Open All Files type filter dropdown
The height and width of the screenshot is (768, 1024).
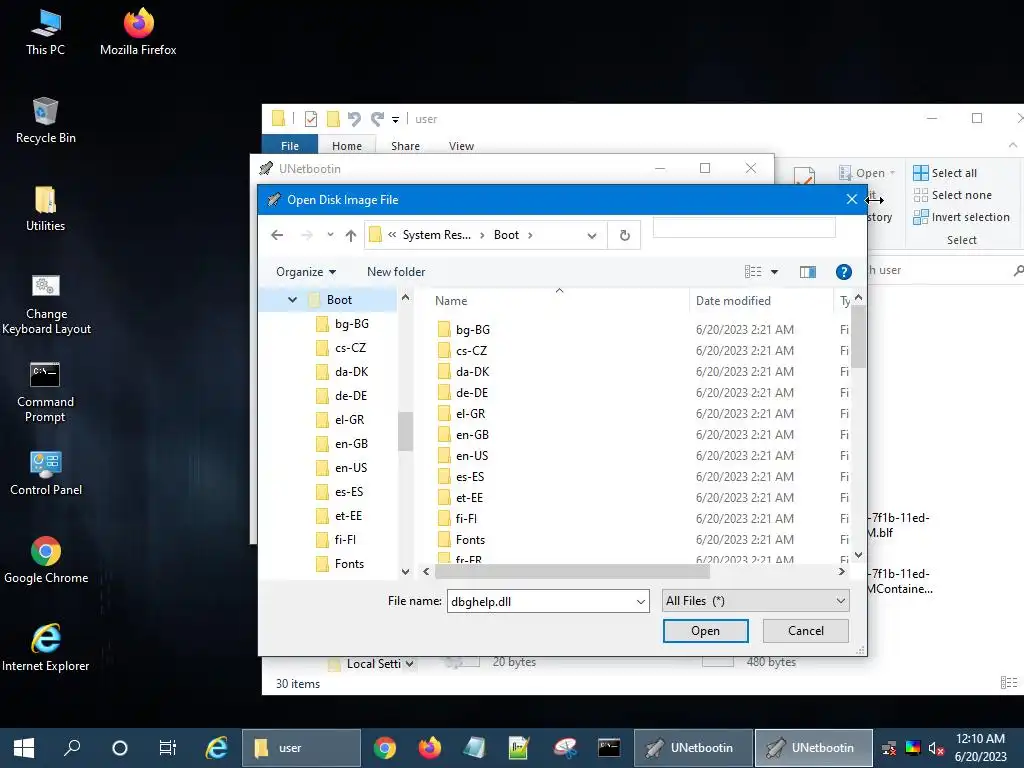click(756, 601)
